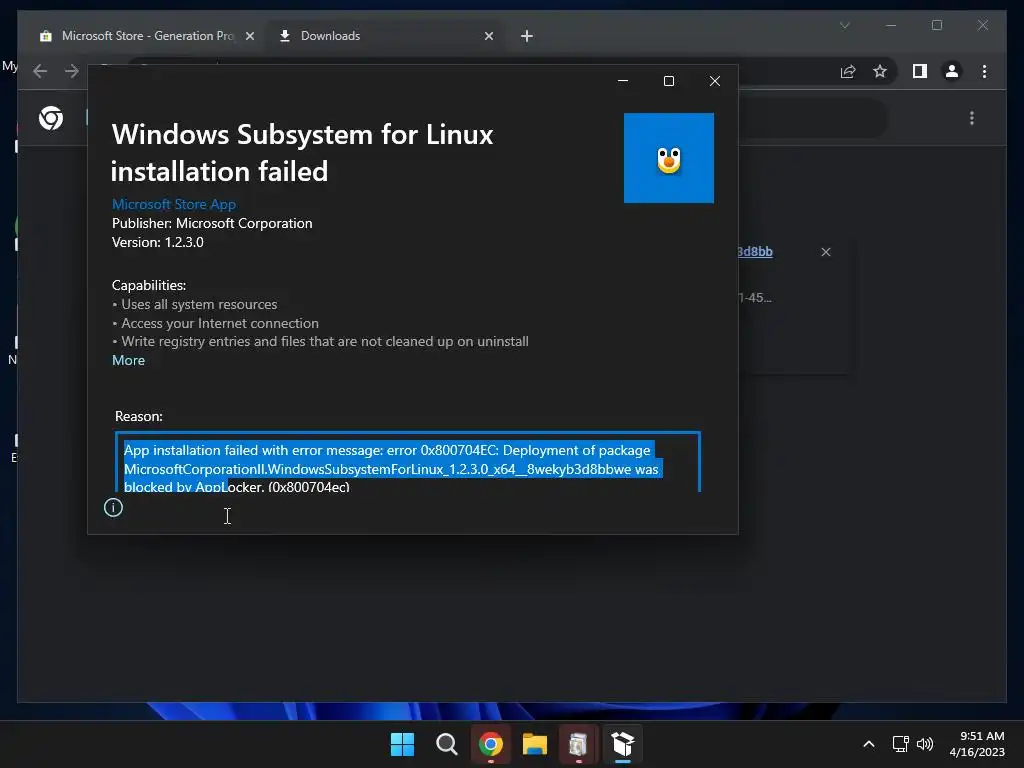
Task: Click Publisher: Microsoft Corporation text
Action: point(212,223)
